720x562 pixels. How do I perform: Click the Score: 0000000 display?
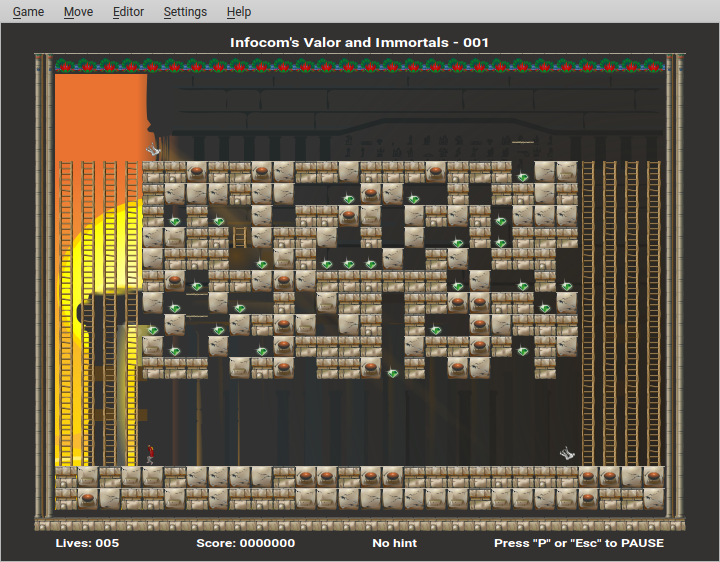coord(245,543)
